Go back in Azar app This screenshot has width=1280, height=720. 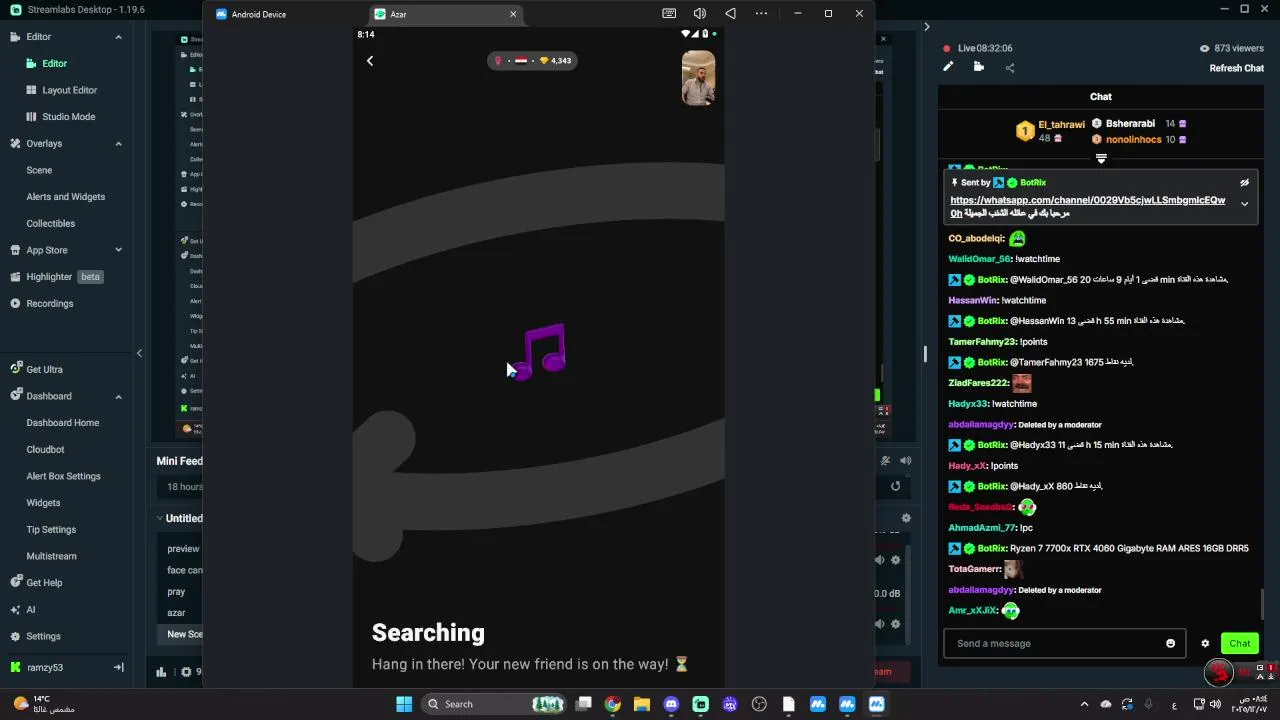coord(370,61)
